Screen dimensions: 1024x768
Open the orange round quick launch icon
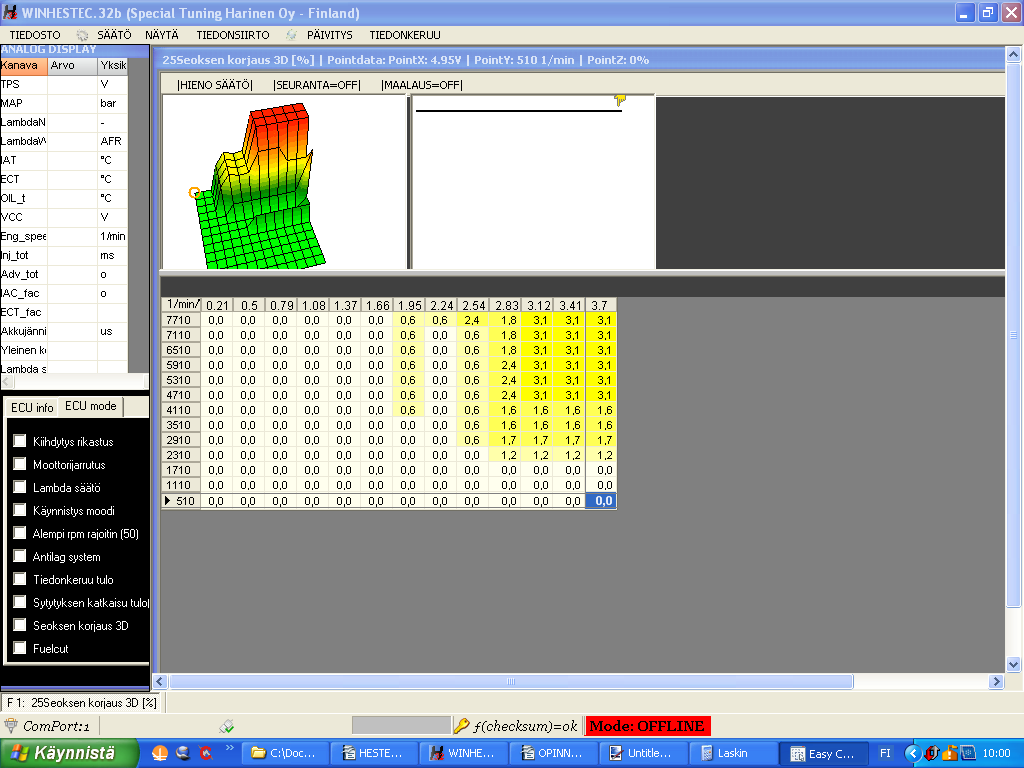(160, 753)
